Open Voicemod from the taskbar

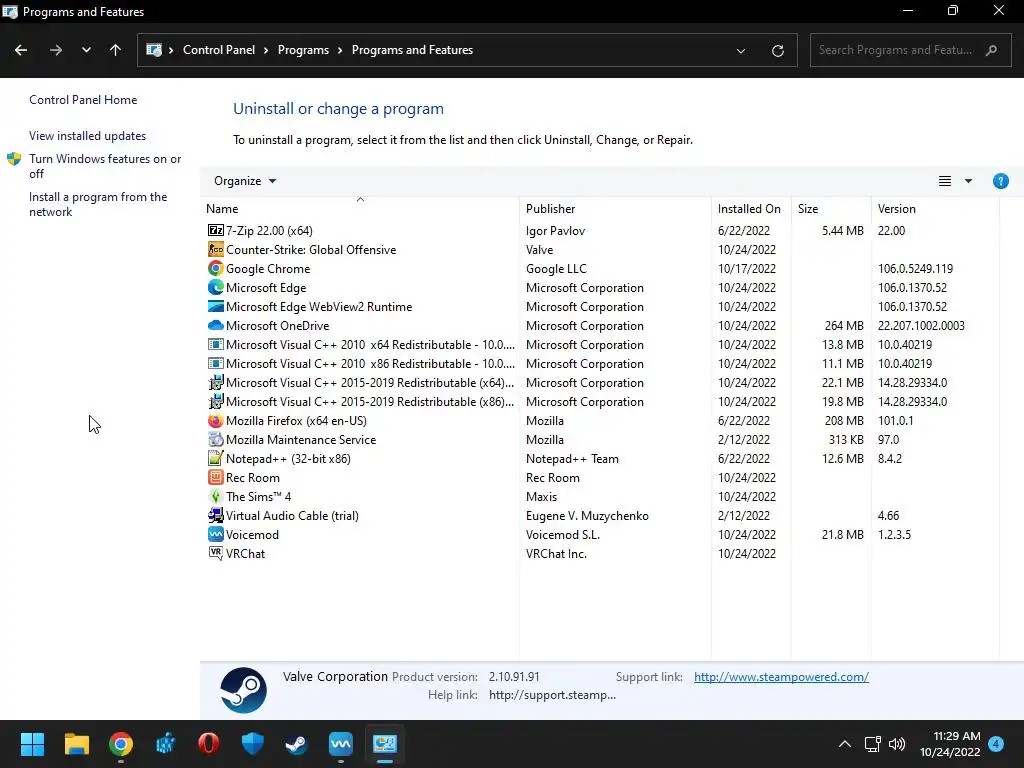tap(341, 744)
